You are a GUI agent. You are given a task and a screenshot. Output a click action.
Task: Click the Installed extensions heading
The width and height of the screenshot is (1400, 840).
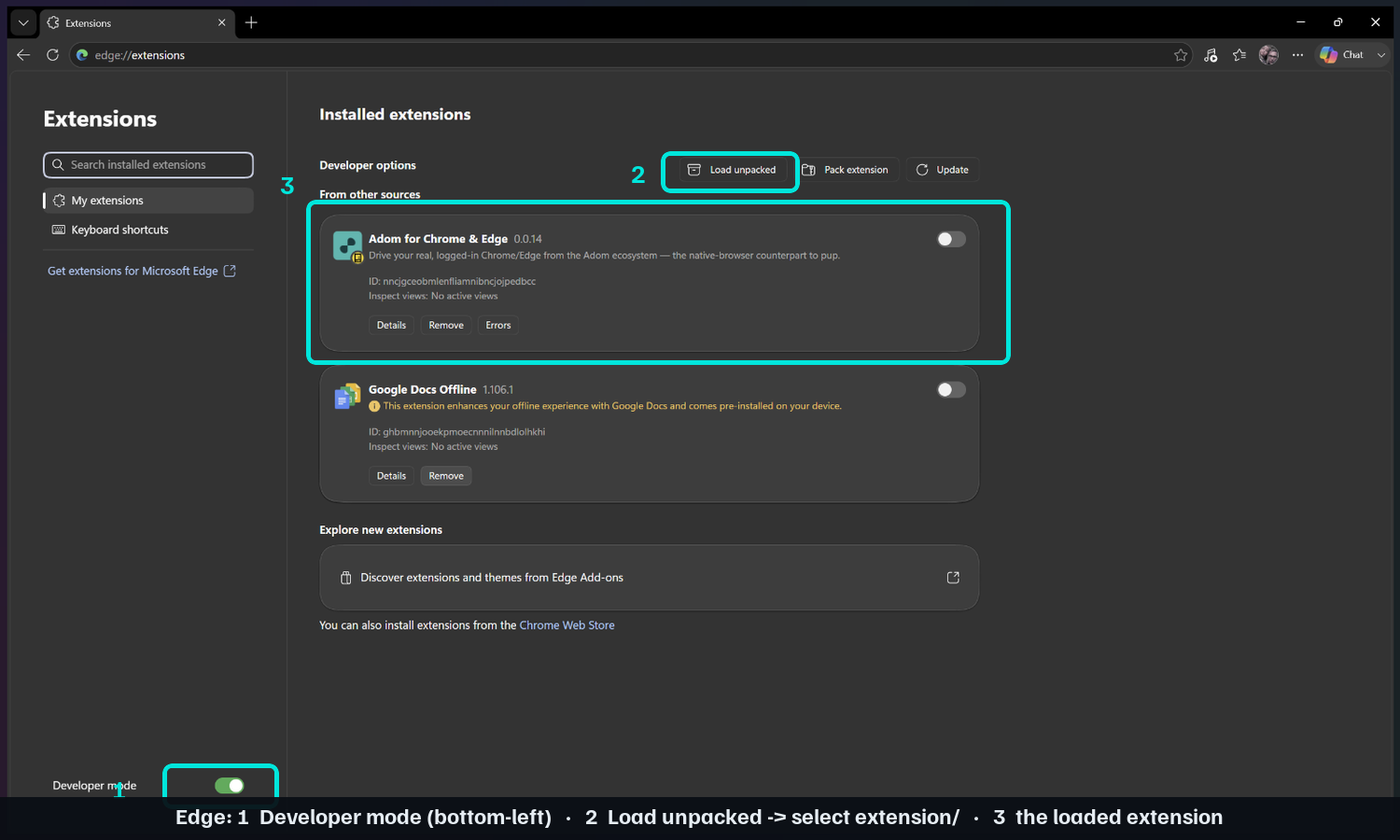[395, 115]
